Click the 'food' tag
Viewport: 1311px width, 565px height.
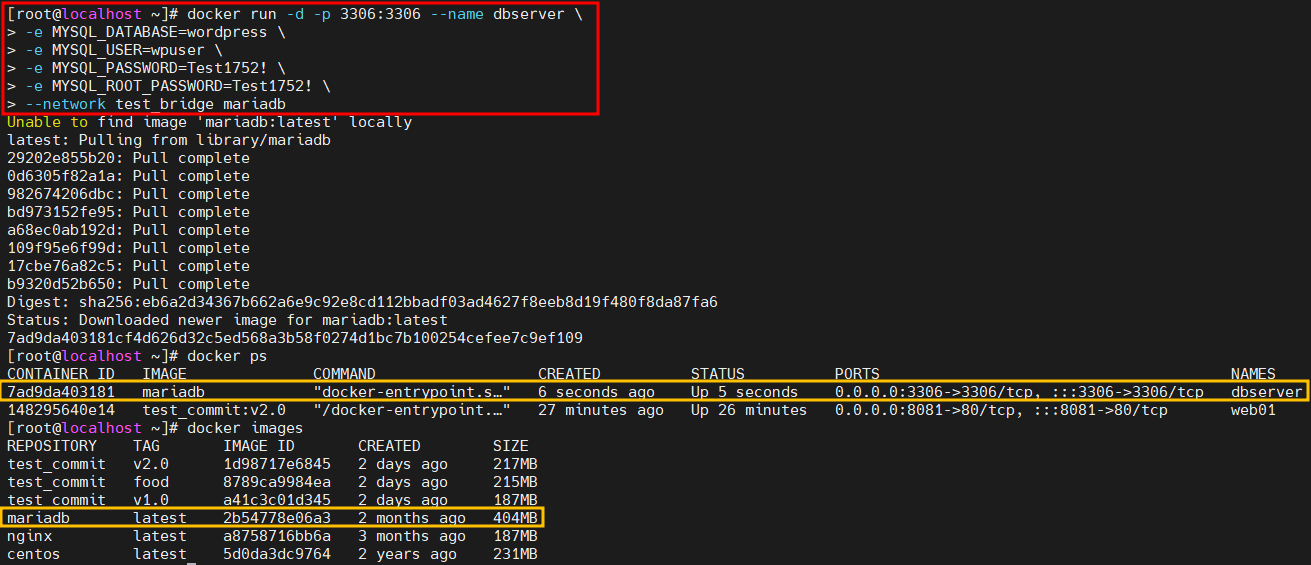click(x=151, y=482)
